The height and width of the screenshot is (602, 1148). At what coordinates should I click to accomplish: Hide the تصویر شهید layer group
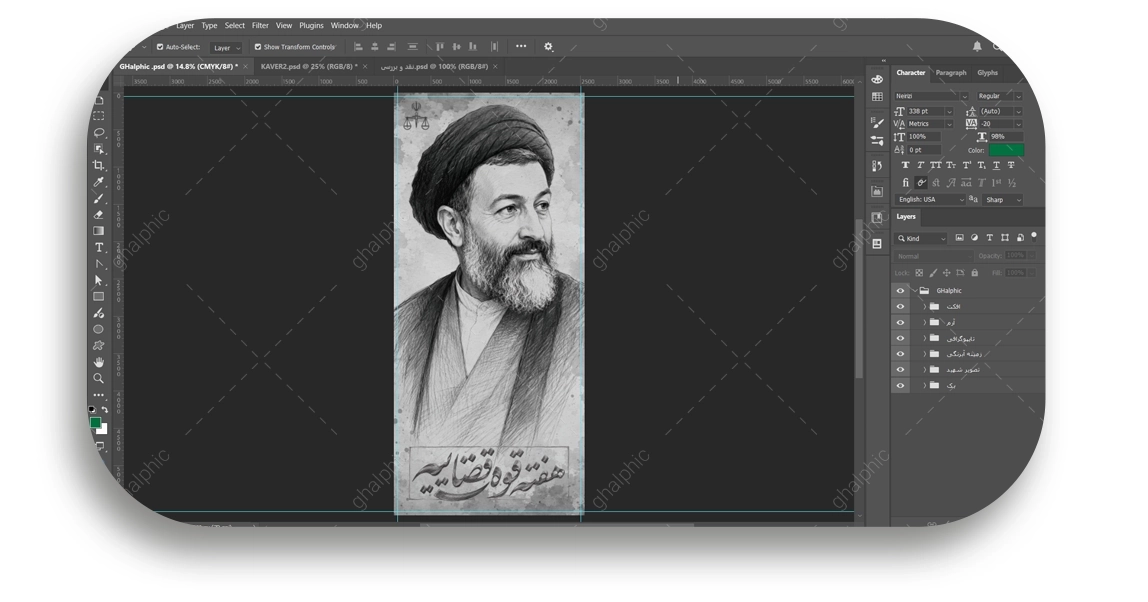tap(901, 370)
